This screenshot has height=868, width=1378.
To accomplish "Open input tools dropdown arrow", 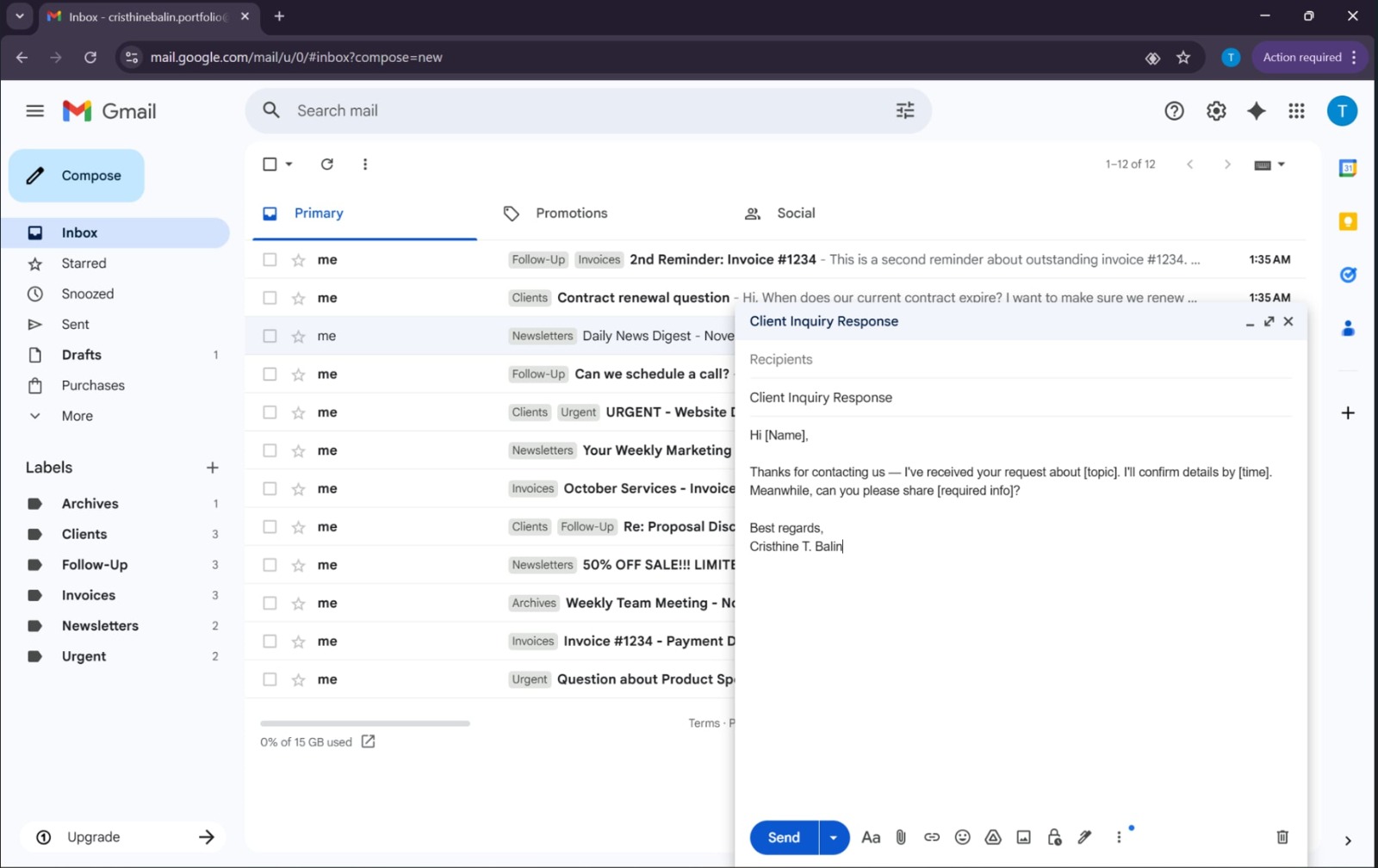I will pyautogui.click(x=1282, y=164).
